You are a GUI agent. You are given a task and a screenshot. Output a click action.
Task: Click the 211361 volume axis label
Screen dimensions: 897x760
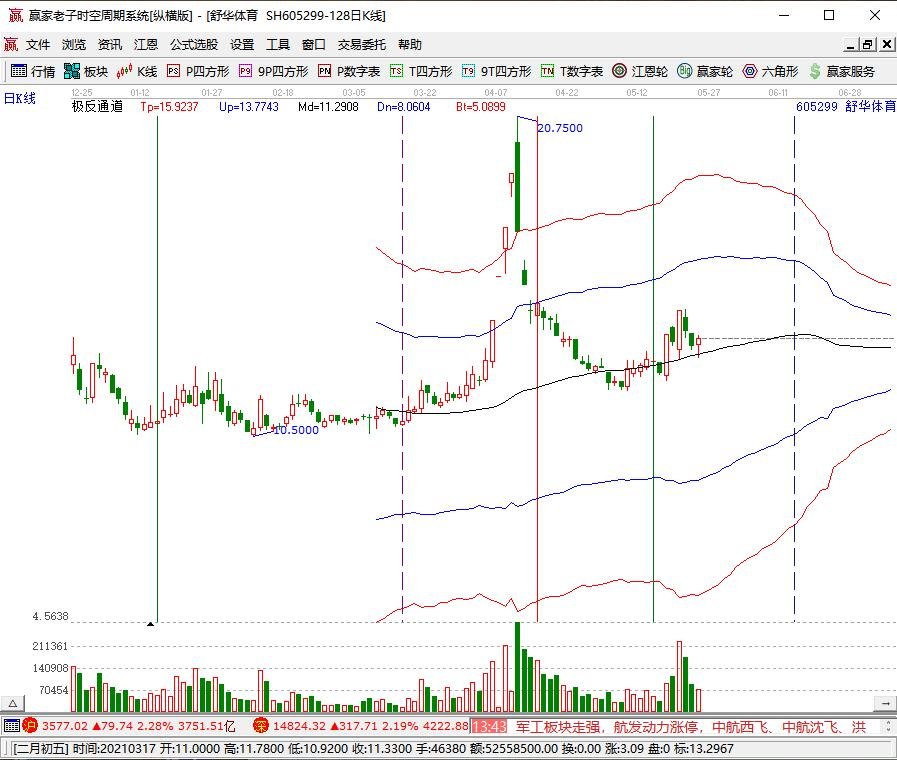coord(50,646)
